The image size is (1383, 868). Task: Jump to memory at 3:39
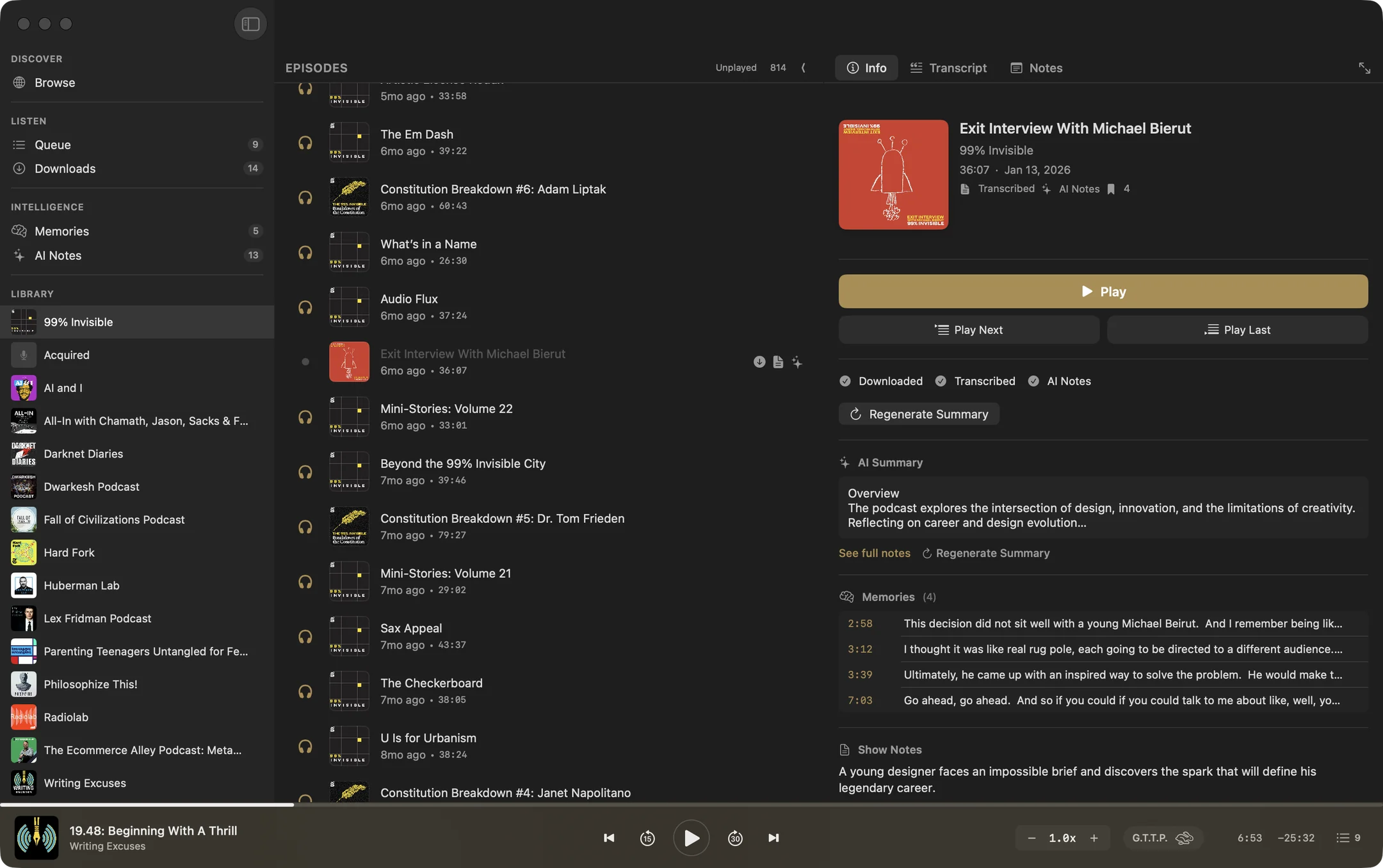pyautogui.click(x=1103, y=675)
